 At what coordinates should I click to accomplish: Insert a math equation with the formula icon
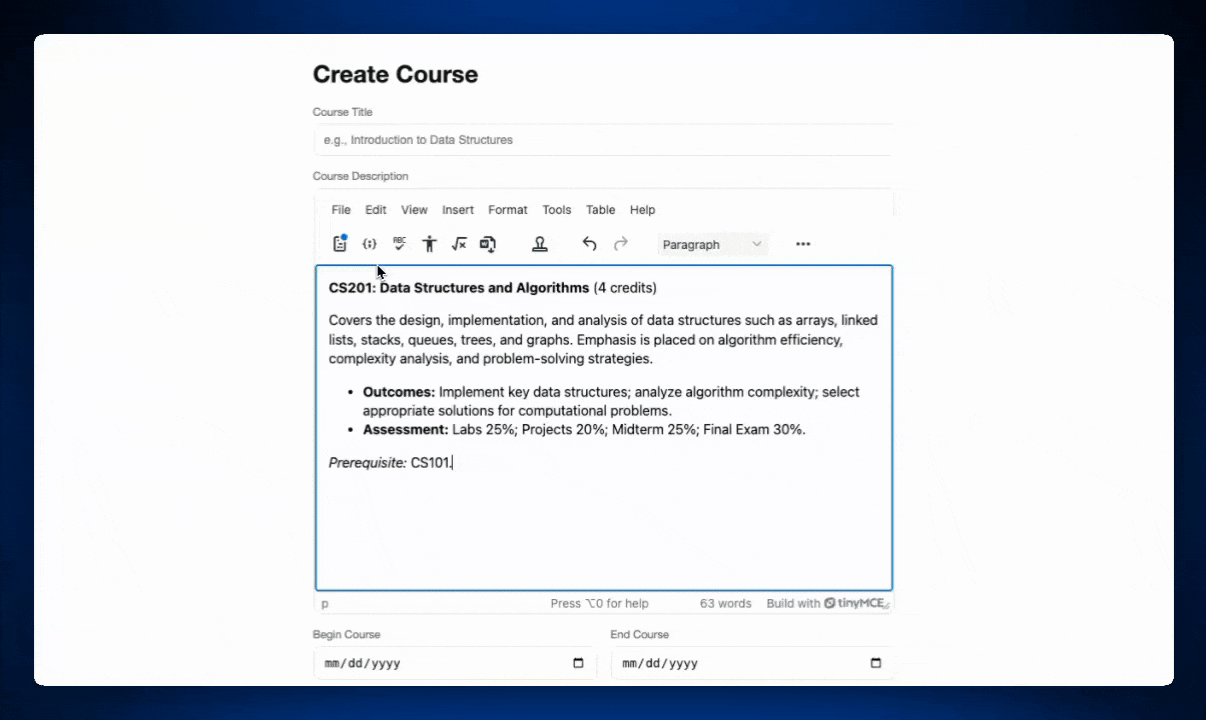pos(459,244)
